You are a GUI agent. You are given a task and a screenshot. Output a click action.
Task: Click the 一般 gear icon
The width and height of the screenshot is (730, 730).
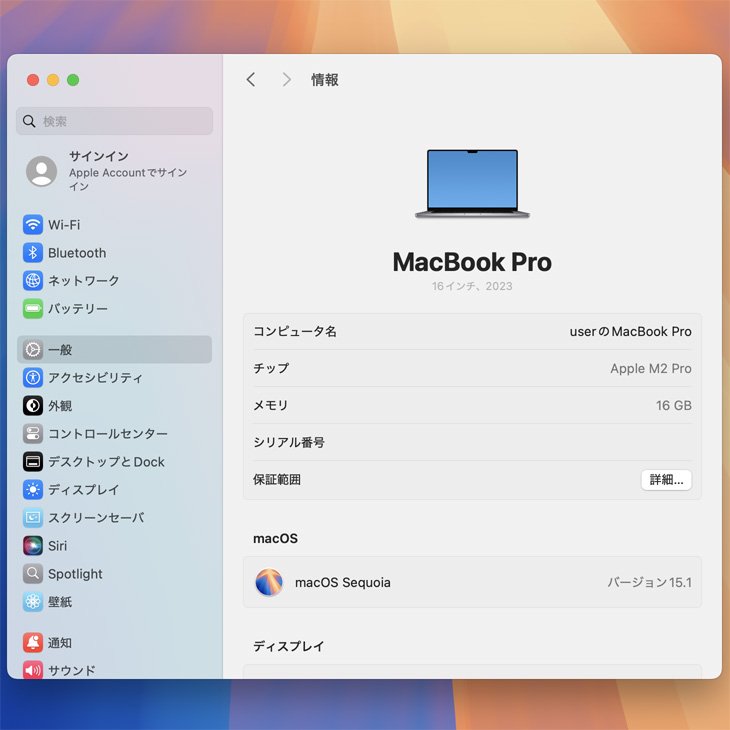coord(33,350)
